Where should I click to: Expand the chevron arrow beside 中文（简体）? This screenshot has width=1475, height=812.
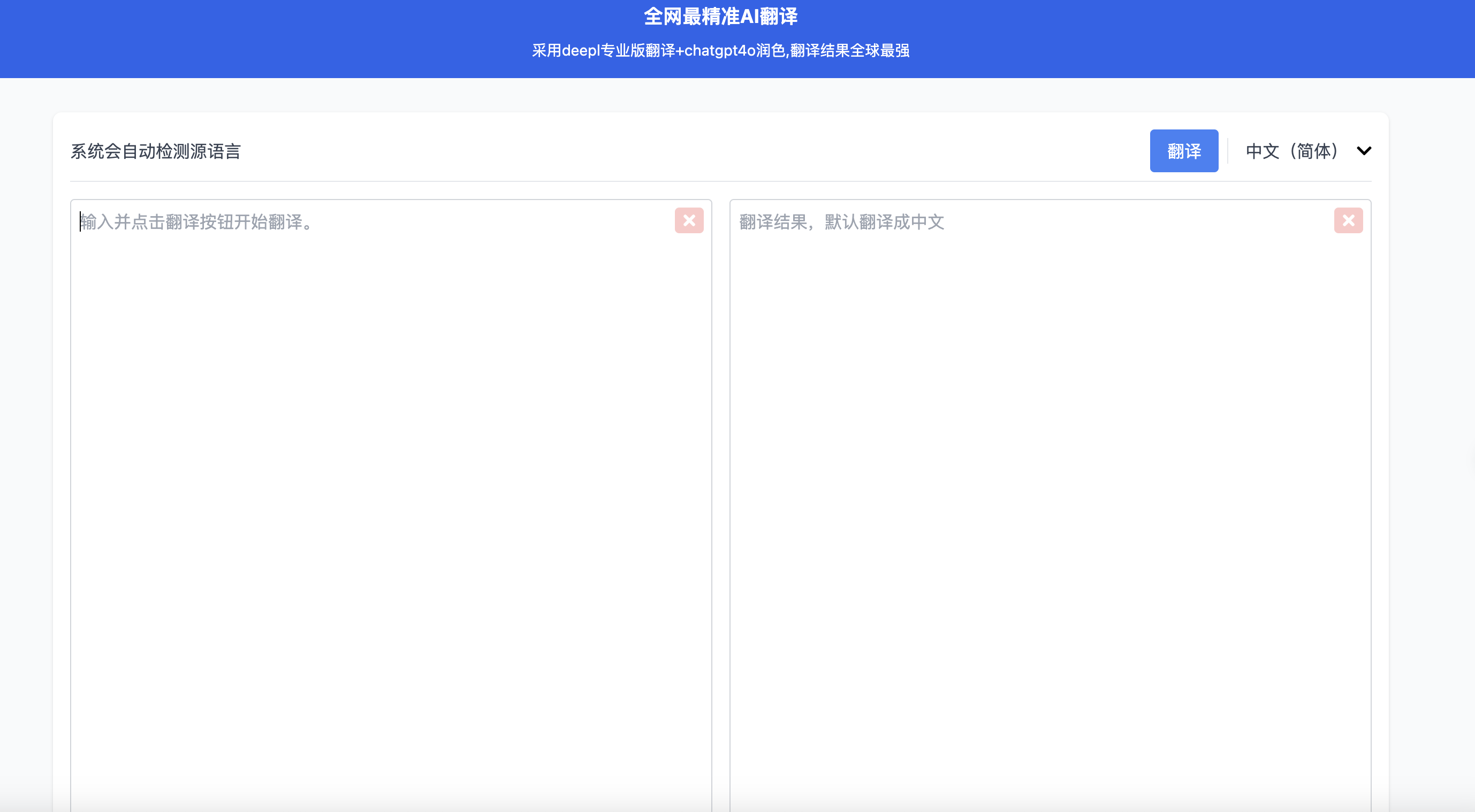pos(1364,151)
